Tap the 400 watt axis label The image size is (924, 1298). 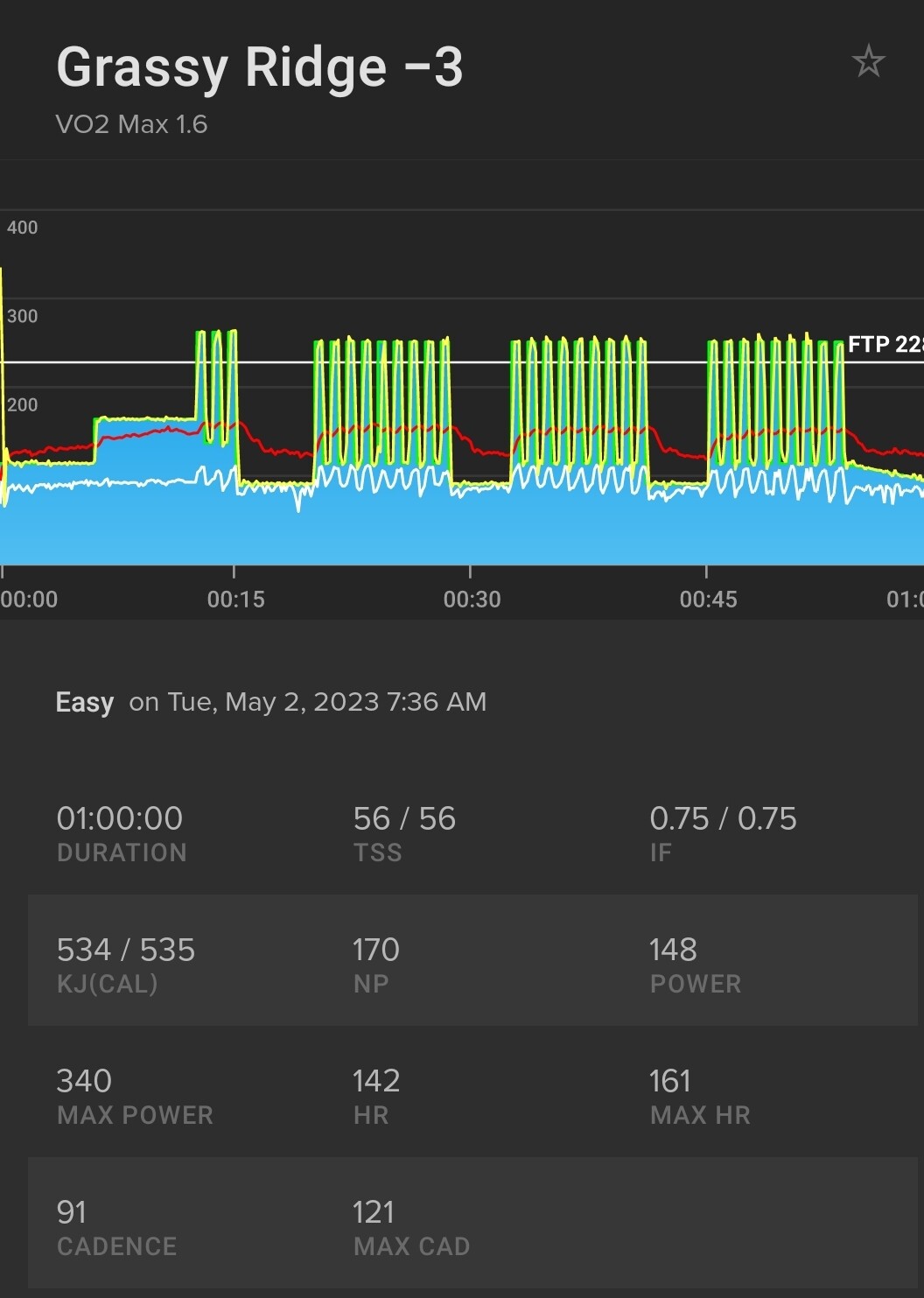(x=23, y=228)
